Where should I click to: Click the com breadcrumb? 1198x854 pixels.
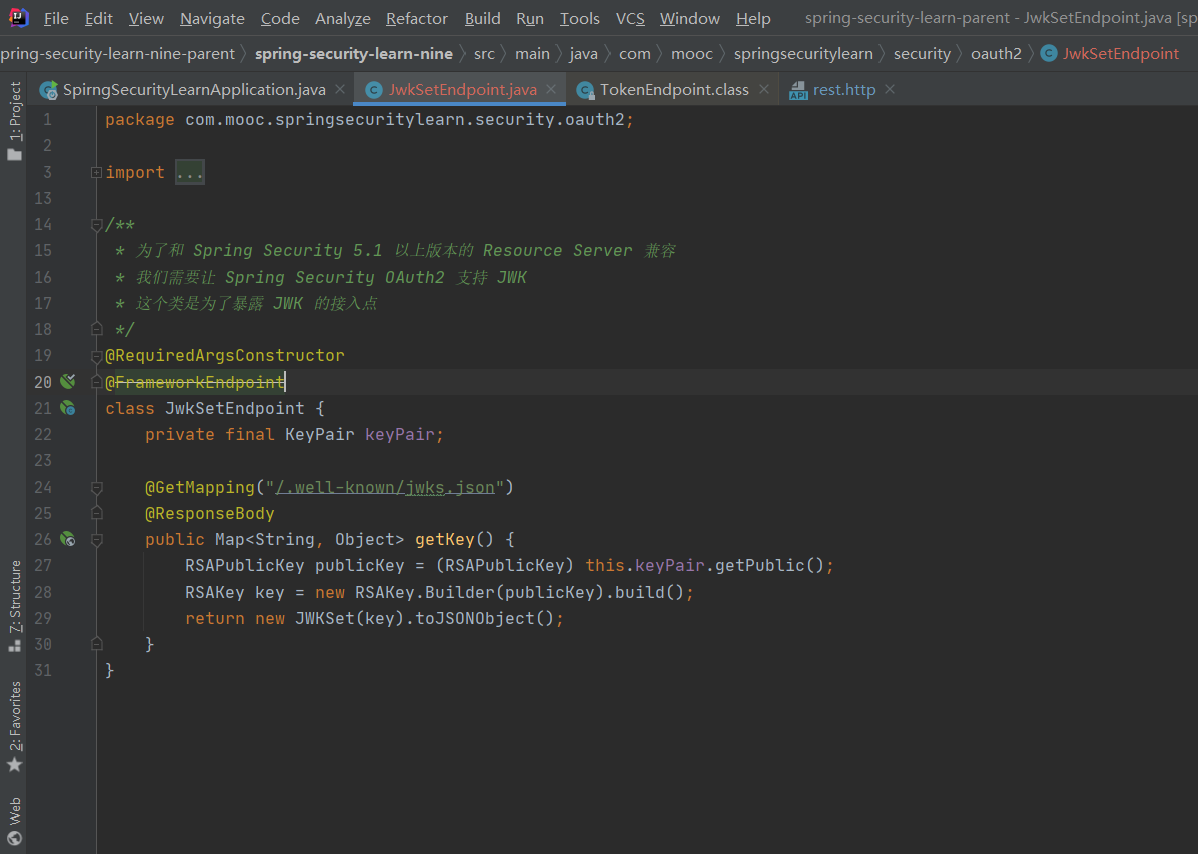pos(635,53)
